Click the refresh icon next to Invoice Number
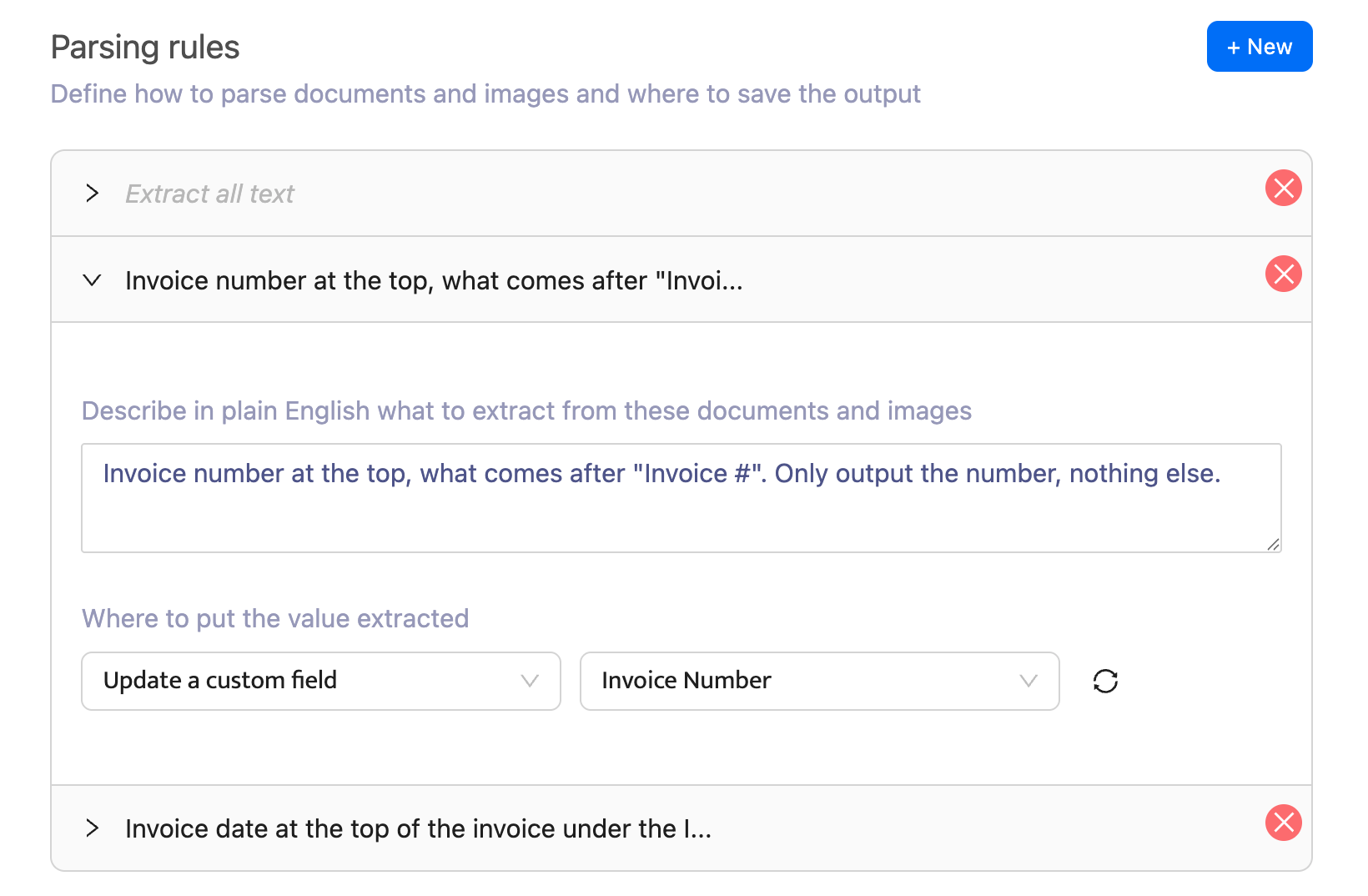This screenshot has width=1368, height=896. click(1104, 681)
